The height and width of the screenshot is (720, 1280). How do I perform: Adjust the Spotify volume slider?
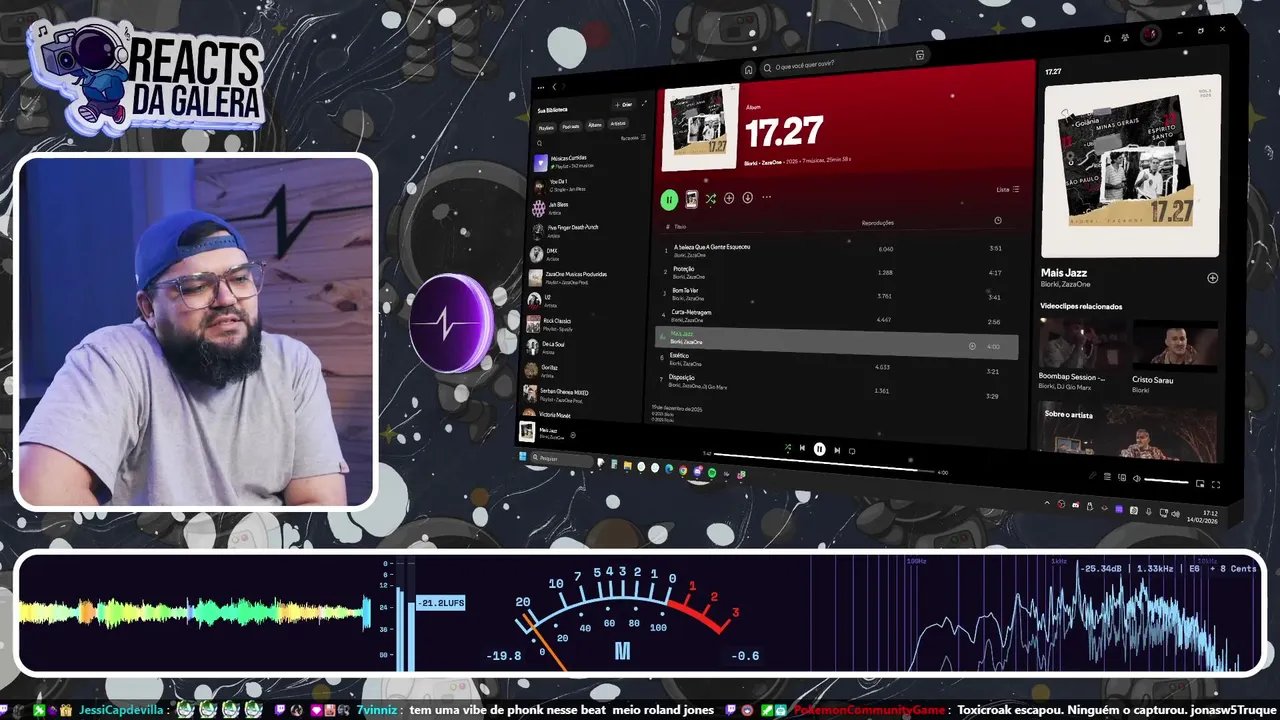tap(1166, 482)
